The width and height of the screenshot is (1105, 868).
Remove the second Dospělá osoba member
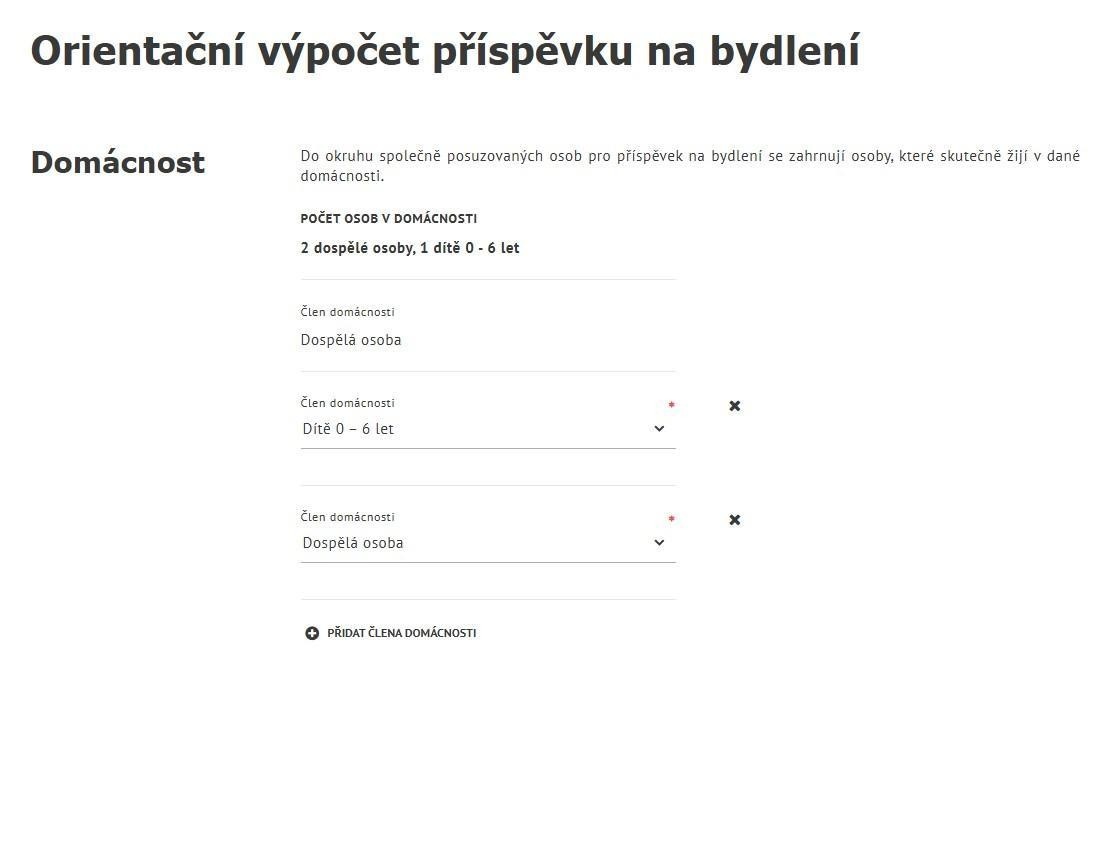pyautogui.click(x=734, y=520)
